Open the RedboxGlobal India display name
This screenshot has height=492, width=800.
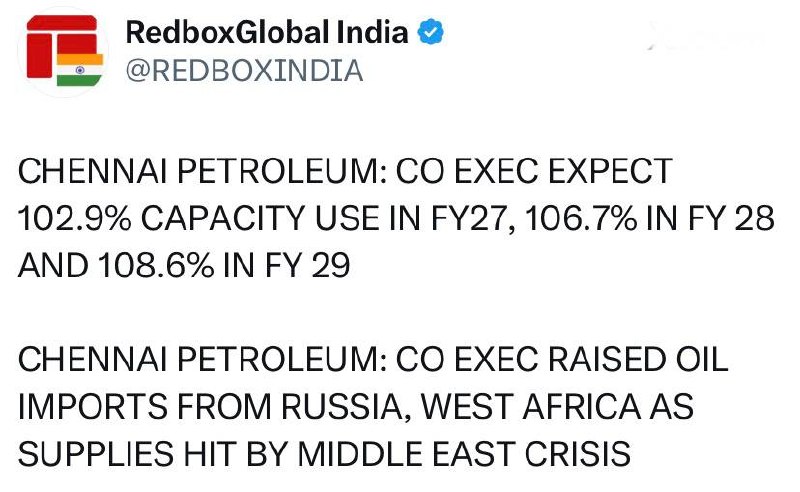click(267, 32)
